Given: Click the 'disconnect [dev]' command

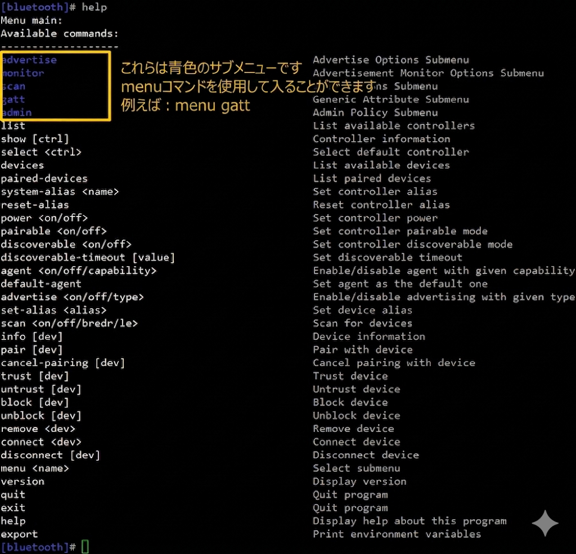Looking at the screenshot, I should (50, 456).
